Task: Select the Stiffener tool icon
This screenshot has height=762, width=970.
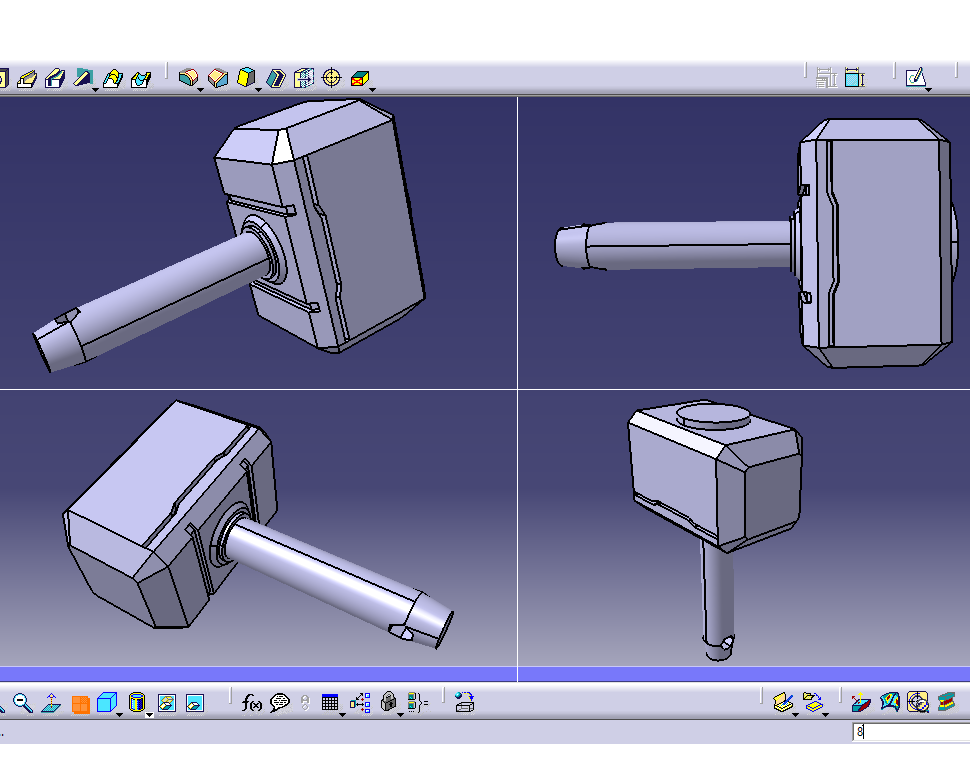Action: [82, 78]
